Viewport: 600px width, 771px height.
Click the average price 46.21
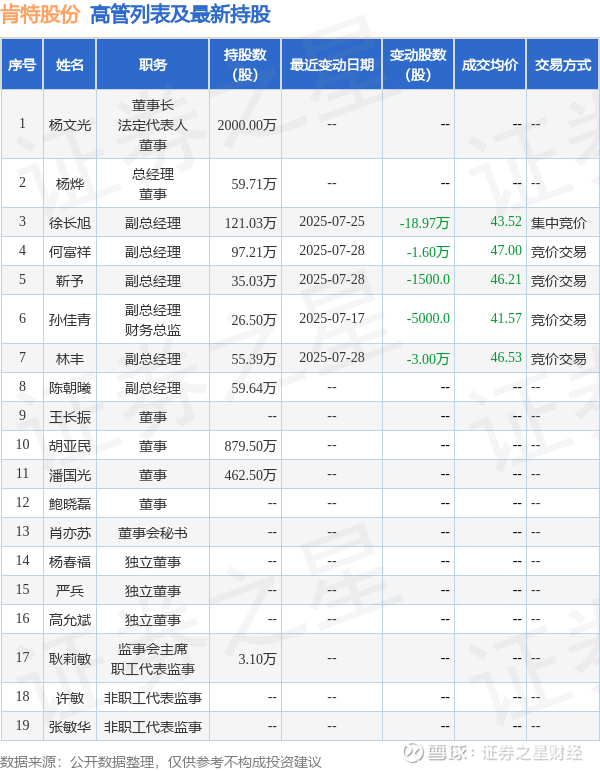pos(506,280)
